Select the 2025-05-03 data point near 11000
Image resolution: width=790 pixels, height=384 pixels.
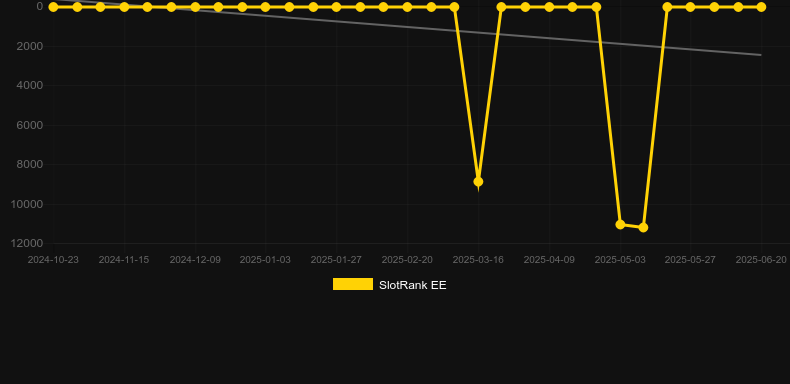click(x=620, y=224)
